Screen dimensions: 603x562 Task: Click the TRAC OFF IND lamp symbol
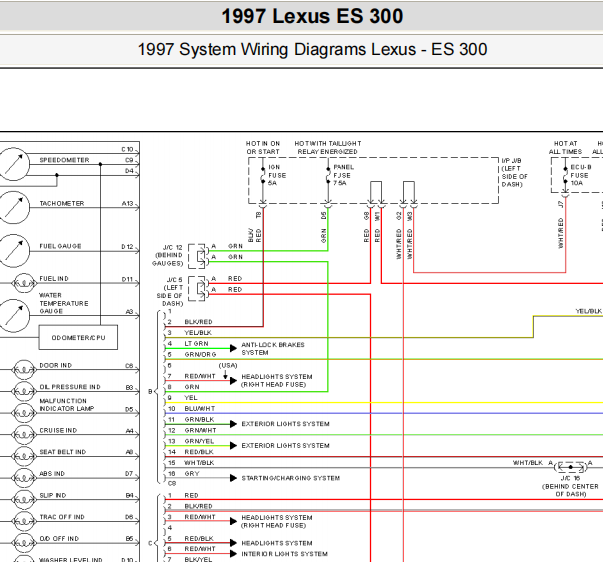[24, 522]
